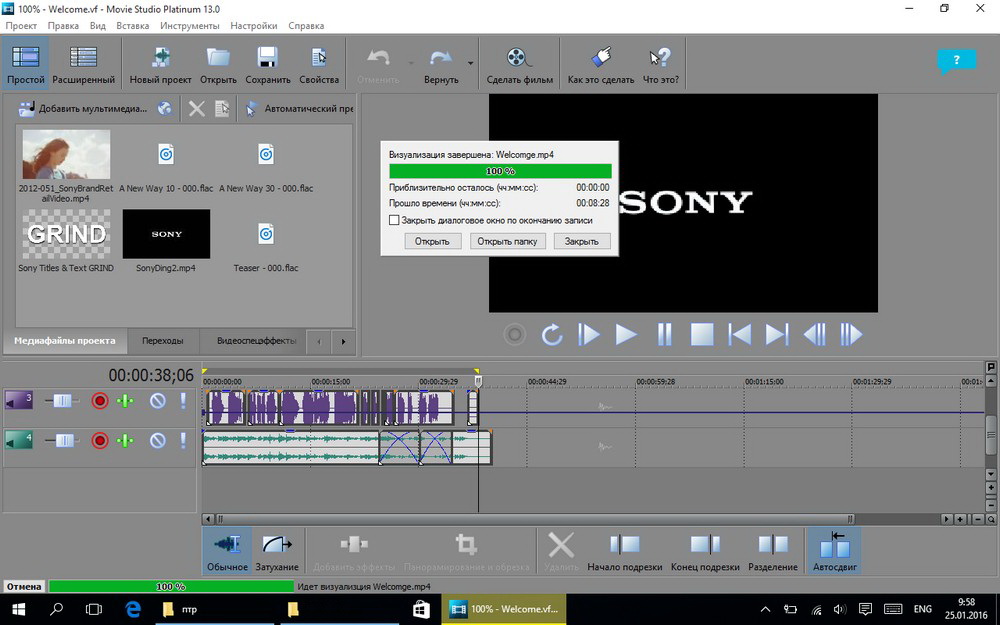
Task: Click the globe get media from web icon
Action: 165,108
